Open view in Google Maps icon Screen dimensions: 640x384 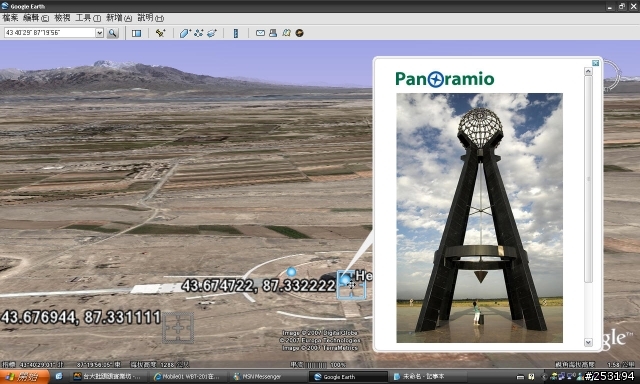pyautogui.click(x=287, y=33)
